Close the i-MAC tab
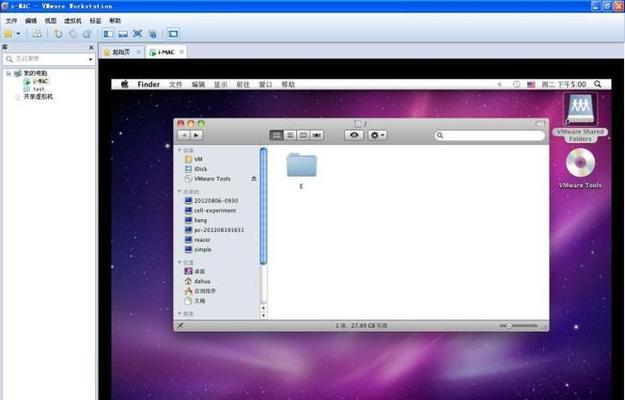Image resolution: width=625 pixels, height=400 pixels. (x=182, y=52)
